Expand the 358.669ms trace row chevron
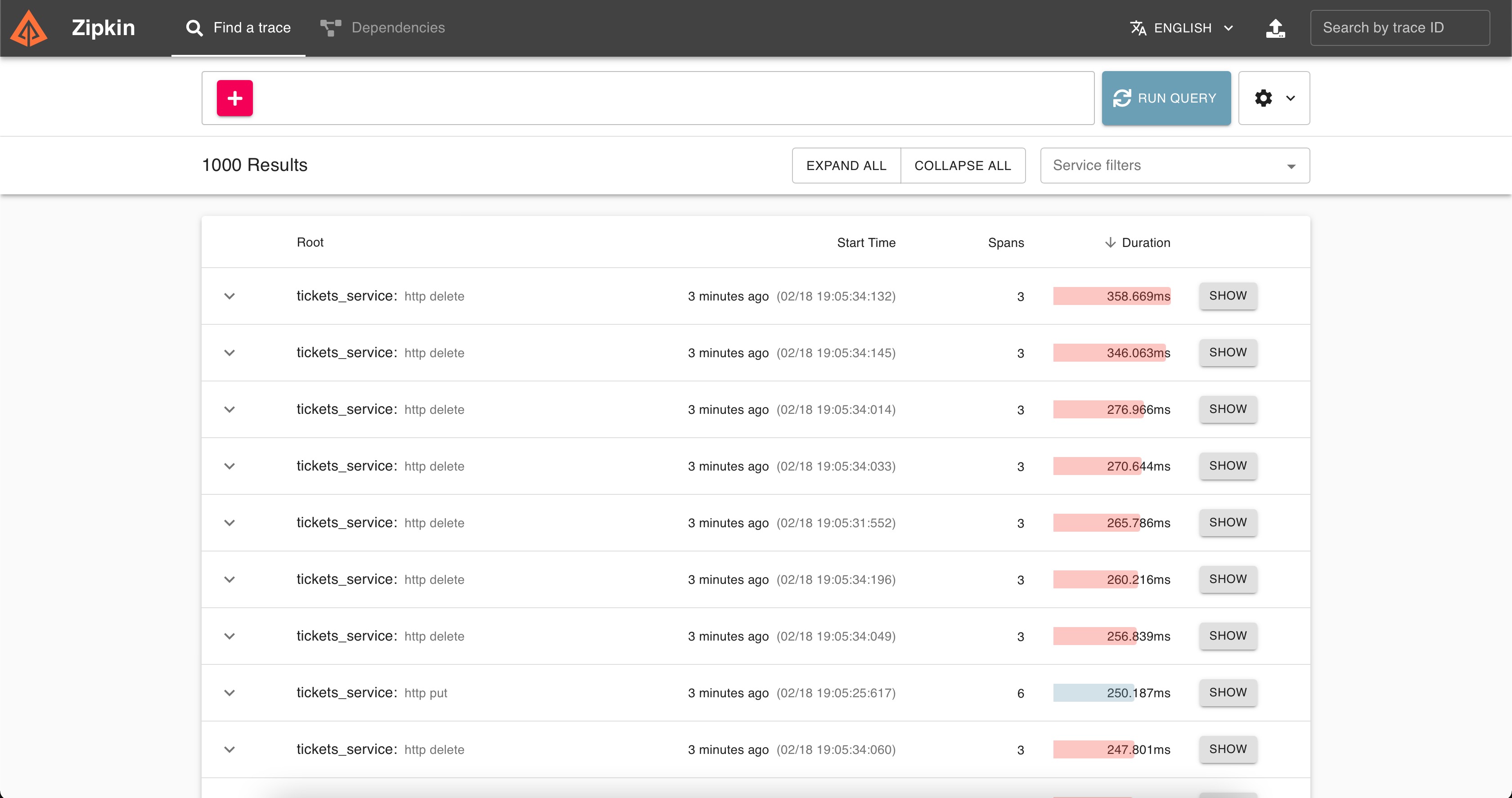Image resolution: width=1512 pixels, height=798 pixels. pos(229,296)
